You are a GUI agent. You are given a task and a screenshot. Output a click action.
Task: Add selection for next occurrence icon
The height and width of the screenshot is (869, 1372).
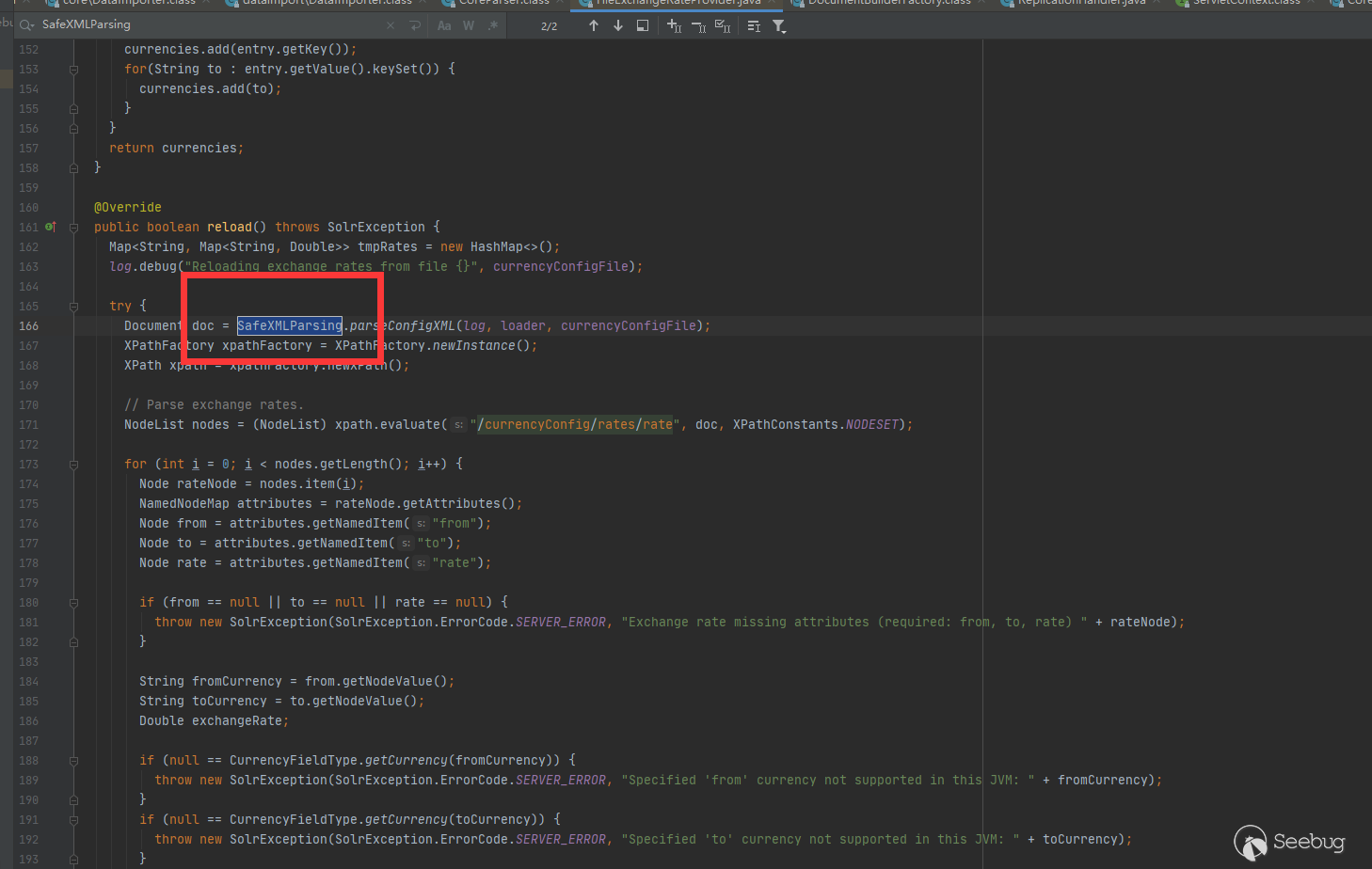click(x=674, y=26)
